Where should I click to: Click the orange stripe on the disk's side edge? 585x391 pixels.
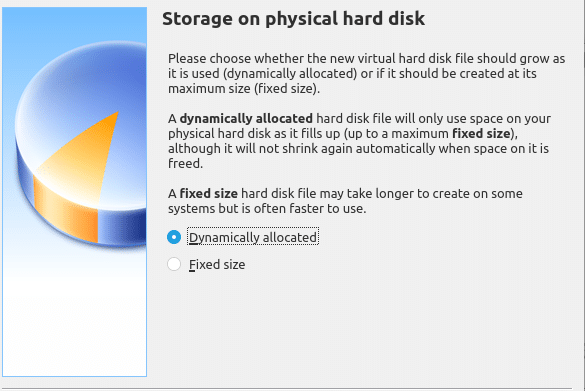tap(66, 209)
